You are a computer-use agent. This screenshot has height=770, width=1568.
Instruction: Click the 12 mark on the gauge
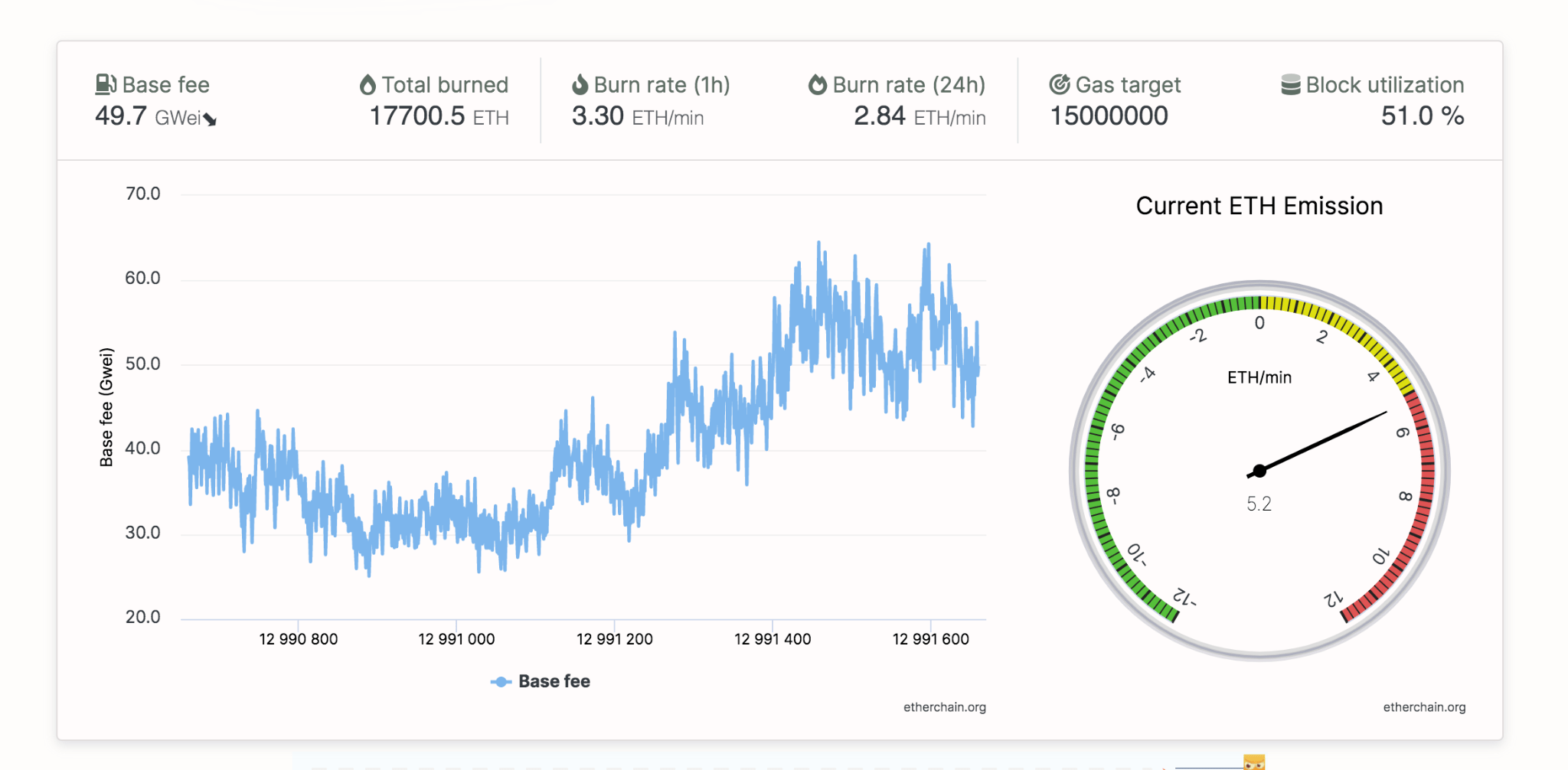(x=1334, y=599)
